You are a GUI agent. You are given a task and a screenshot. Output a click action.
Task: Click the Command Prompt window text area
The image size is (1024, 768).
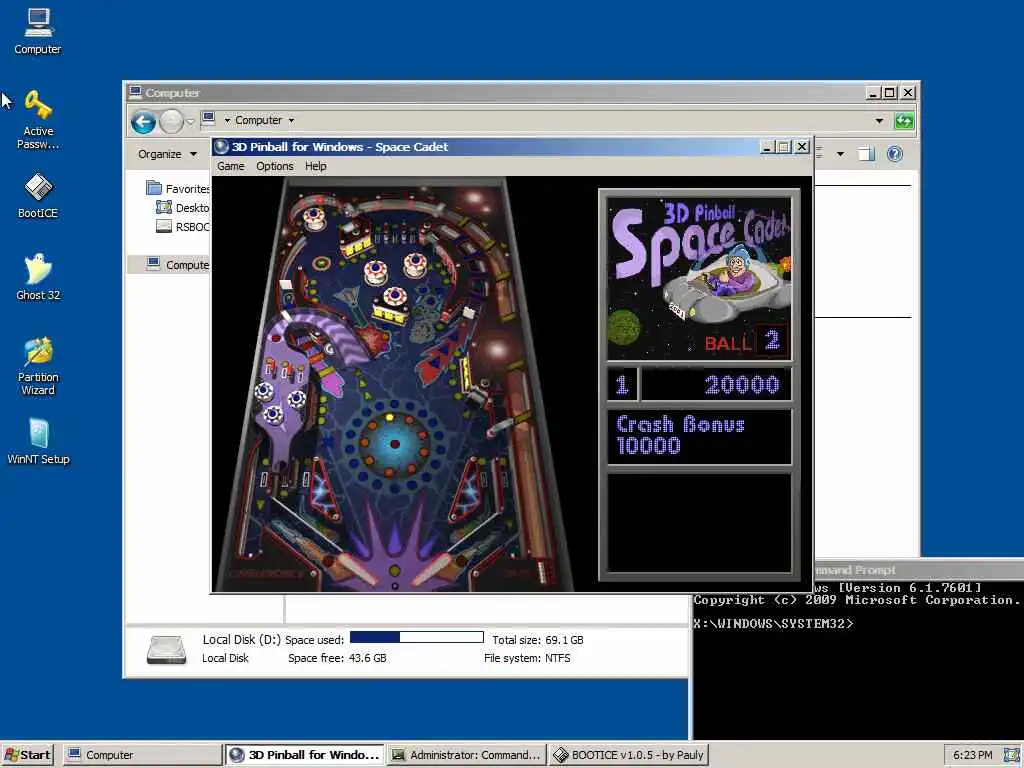coord(857,660)
